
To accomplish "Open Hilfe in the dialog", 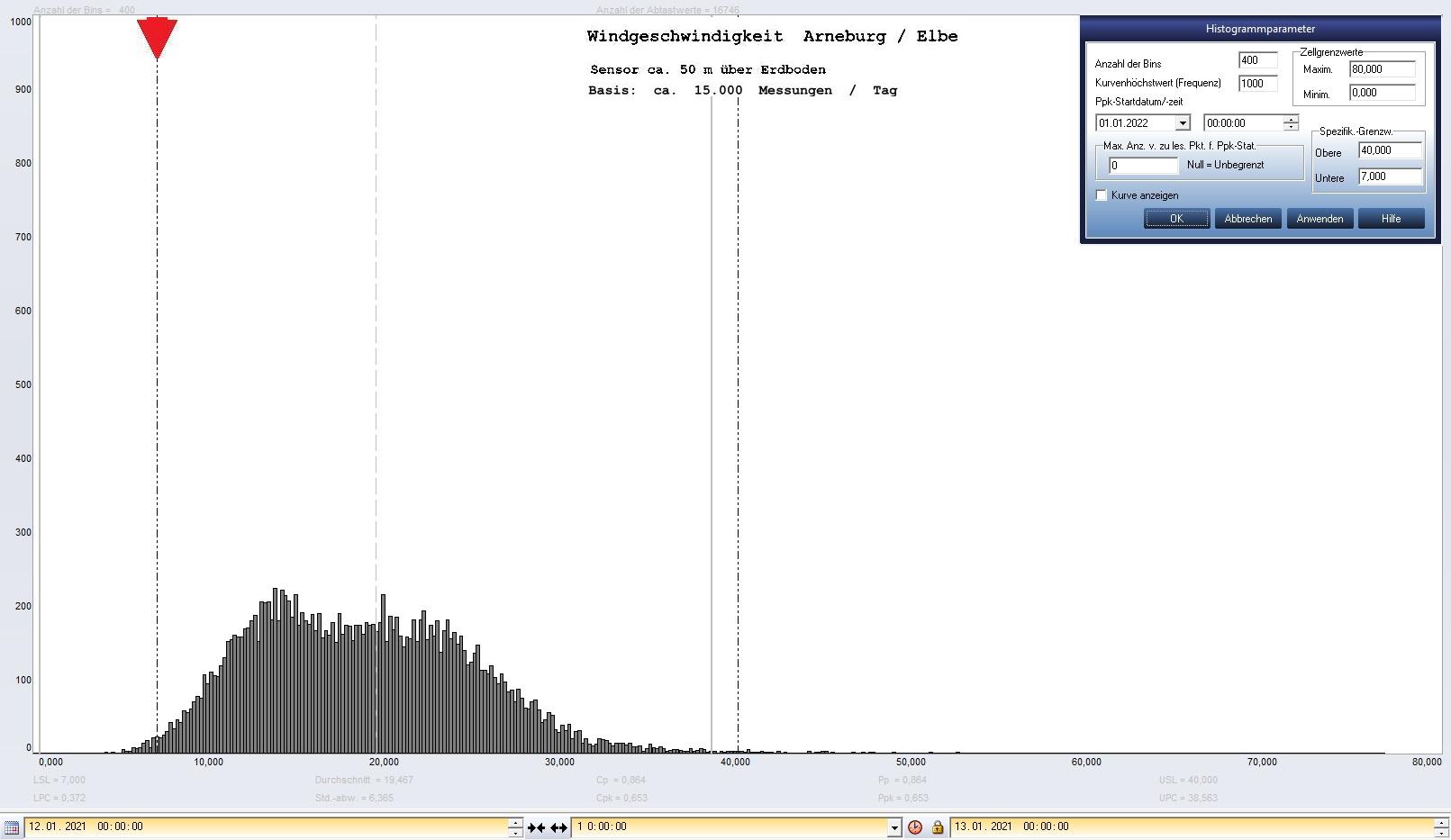I will click(1391, 219).
